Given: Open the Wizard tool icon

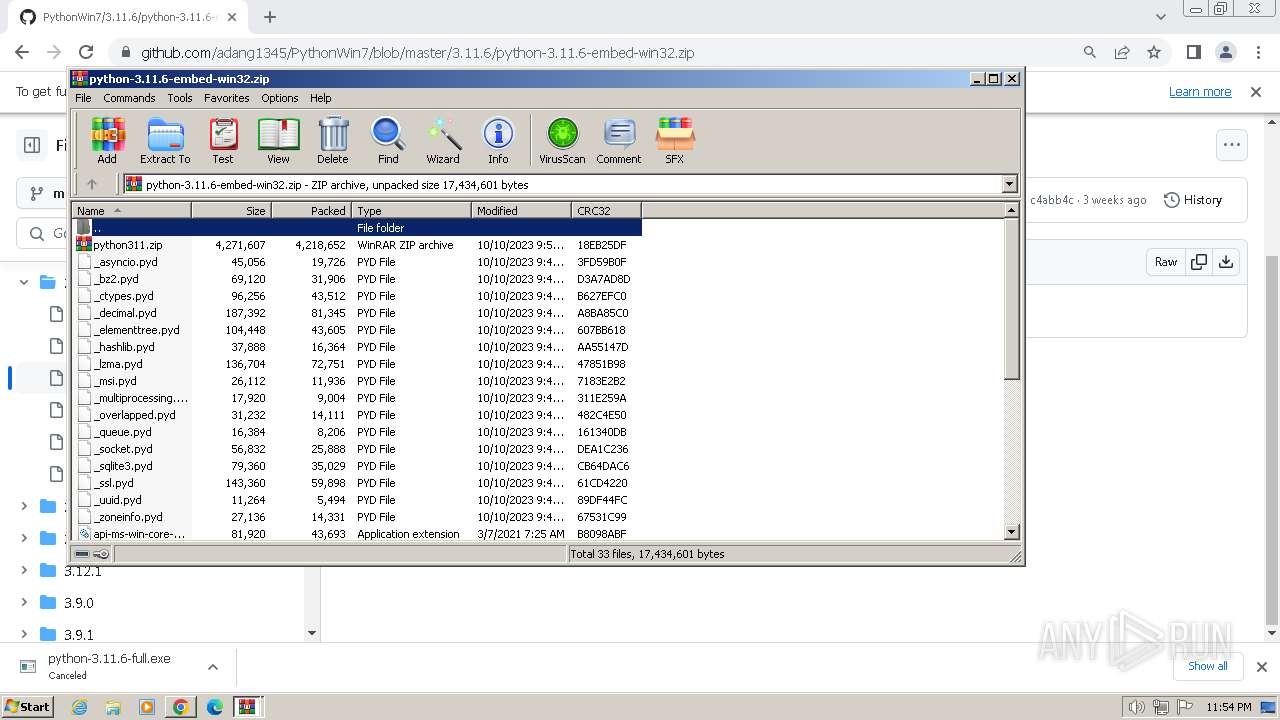Looking at the screenshot, I should (443, 141).
